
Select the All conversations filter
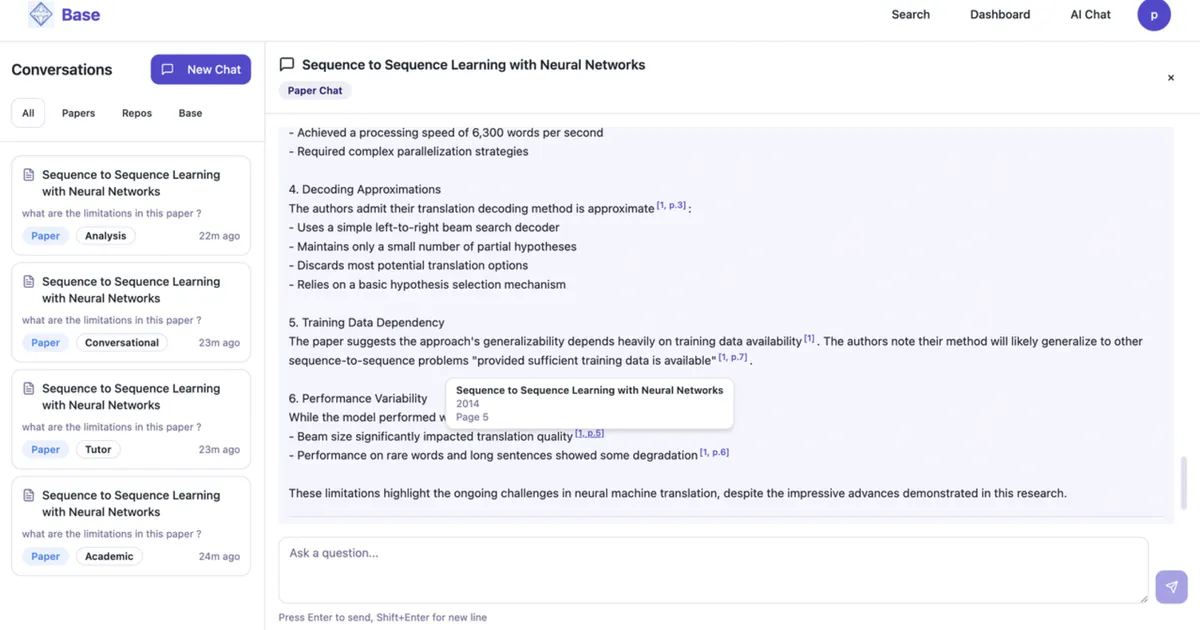click(28, 113)
